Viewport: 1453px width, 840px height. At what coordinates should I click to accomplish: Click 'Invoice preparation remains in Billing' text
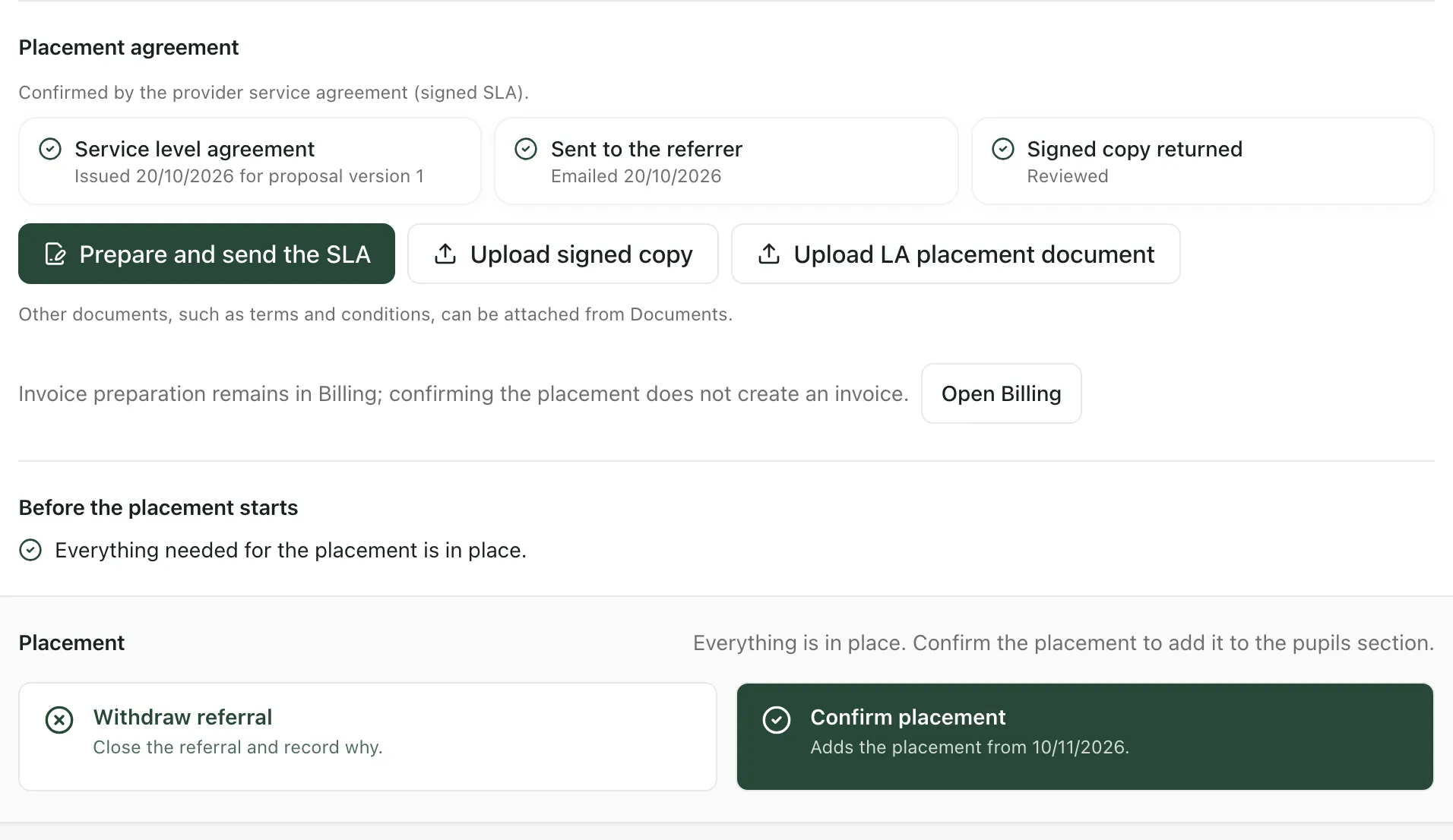(x=464, y=393)
